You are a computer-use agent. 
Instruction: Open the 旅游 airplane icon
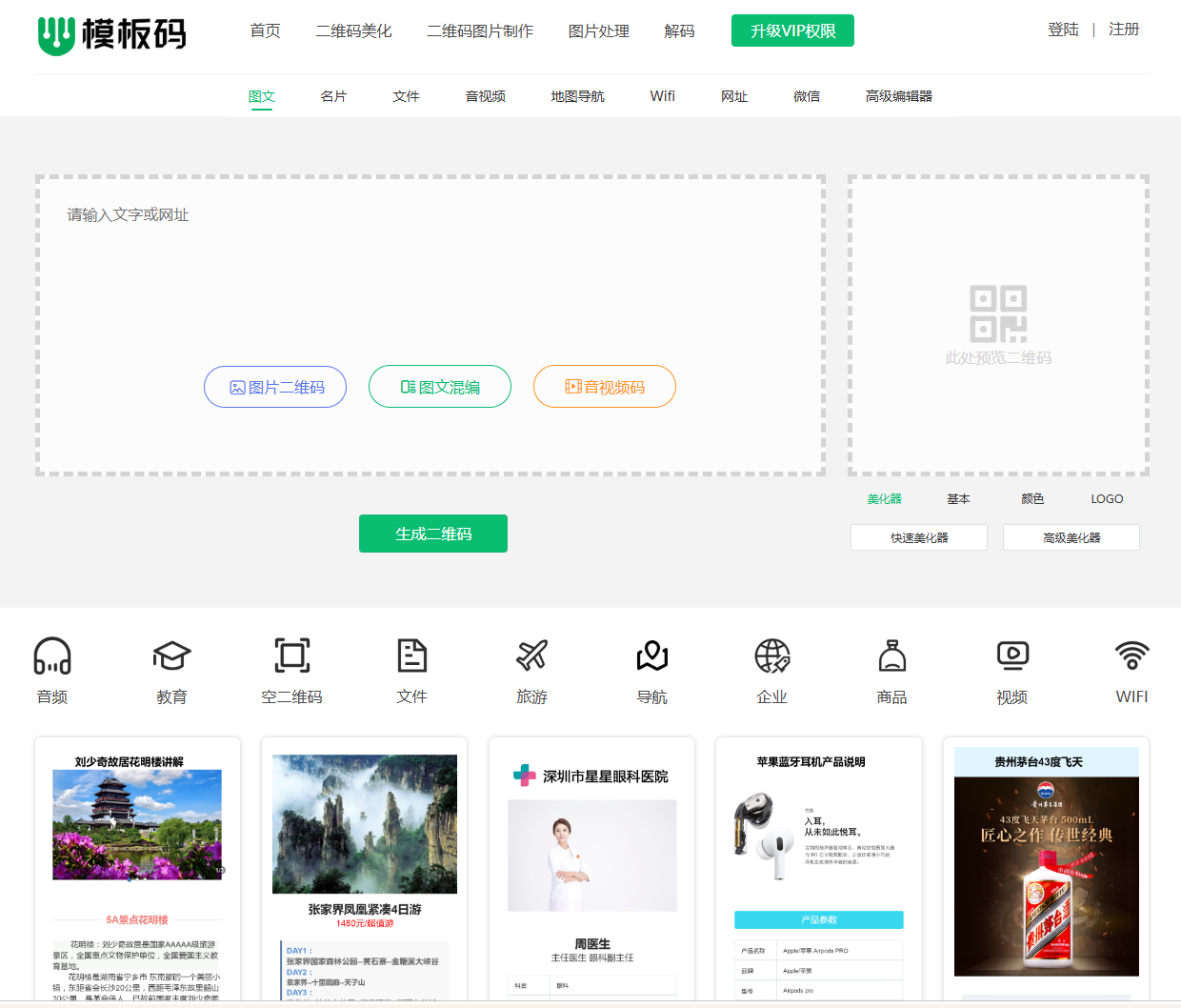coord(532,655)
